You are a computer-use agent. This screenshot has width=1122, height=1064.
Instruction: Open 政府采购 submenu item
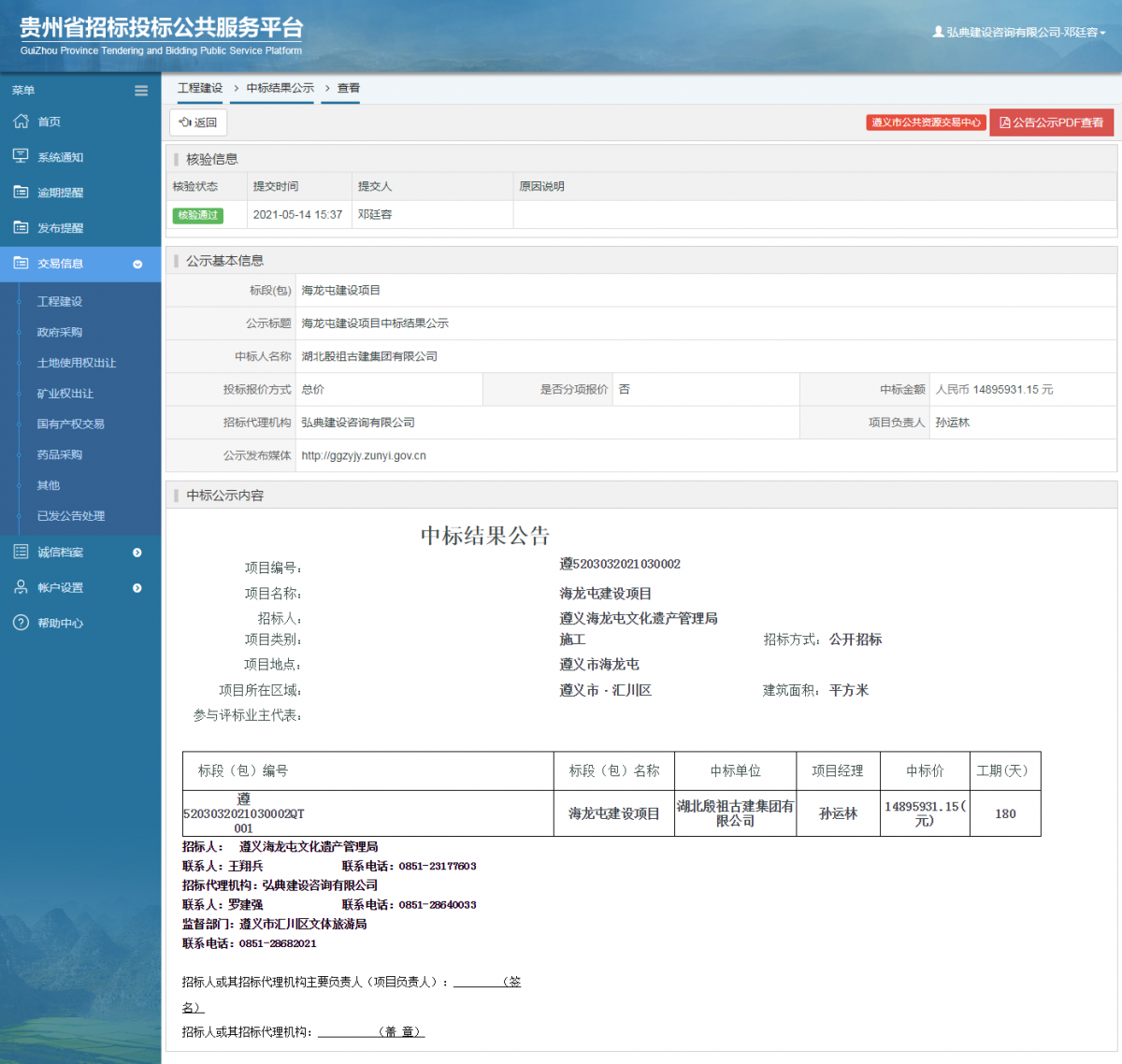tap(60, 332)
